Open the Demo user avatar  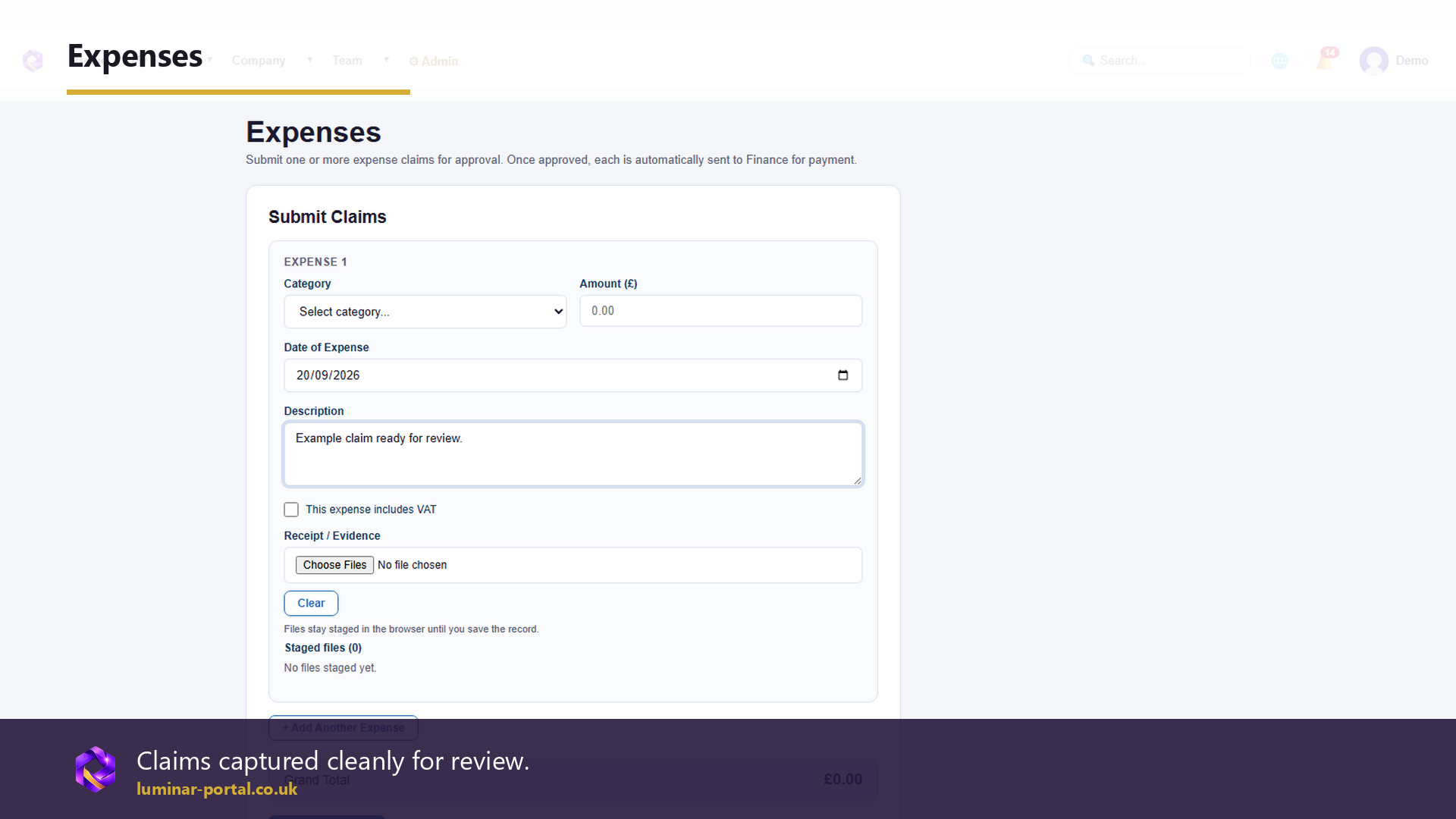[x=1373, y=61]
